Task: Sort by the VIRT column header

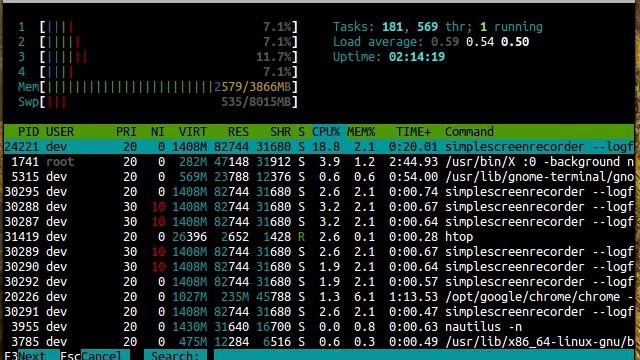Action: point(193,132)
